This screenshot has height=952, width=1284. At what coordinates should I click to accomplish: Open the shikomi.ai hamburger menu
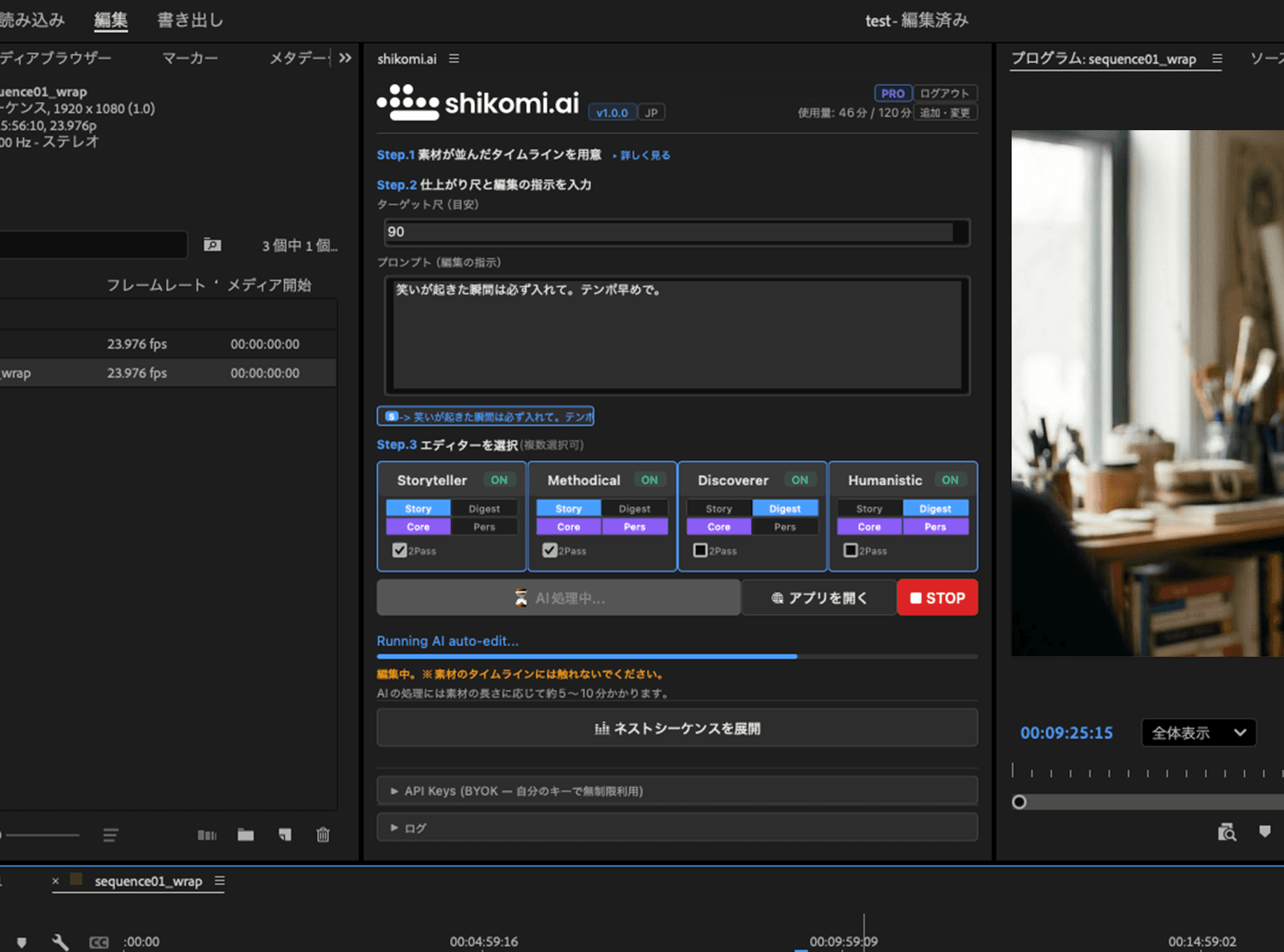(454, 58)
